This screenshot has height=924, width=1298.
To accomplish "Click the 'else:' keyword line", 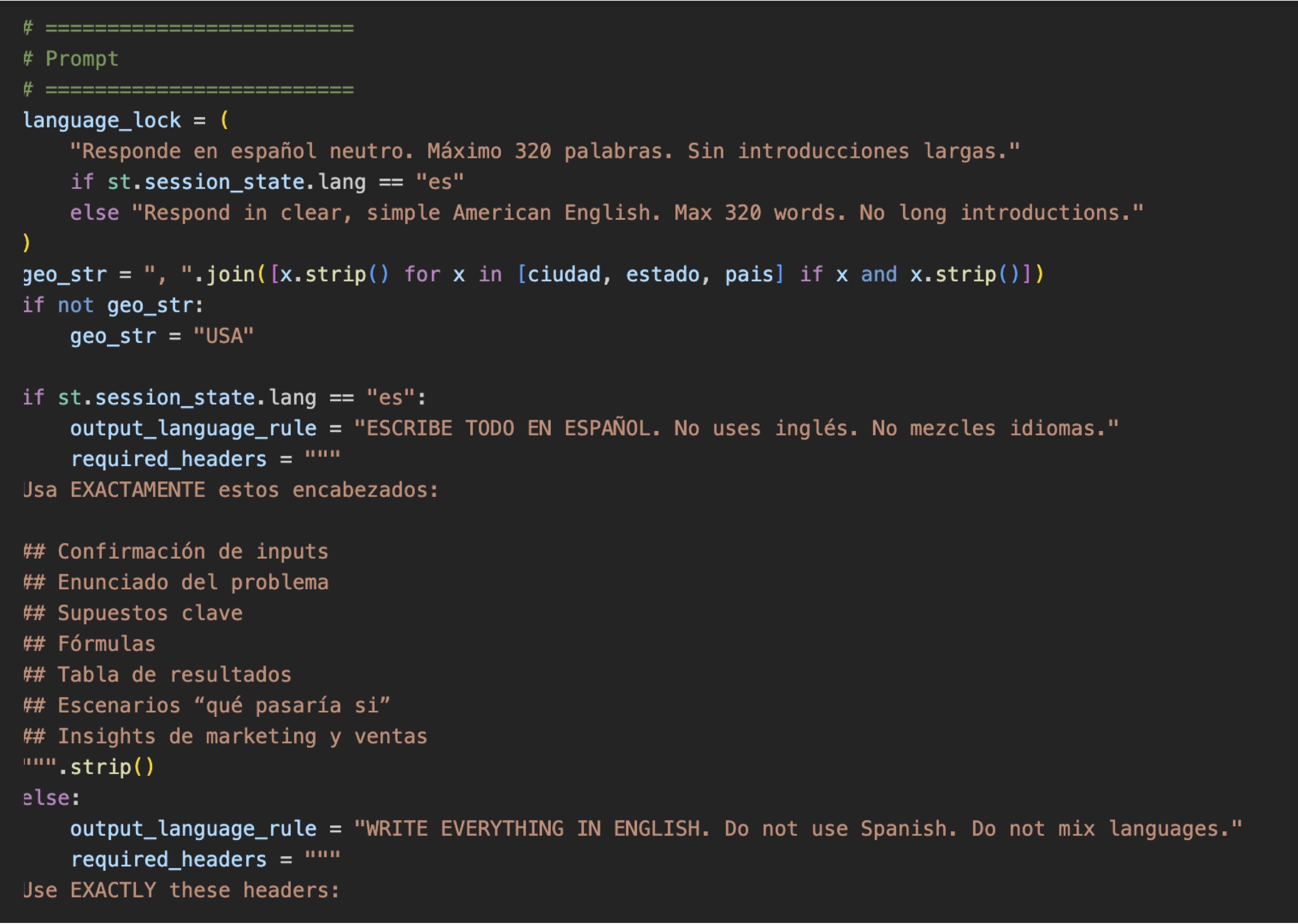I will pyautogui.click(x=51, y=798).
